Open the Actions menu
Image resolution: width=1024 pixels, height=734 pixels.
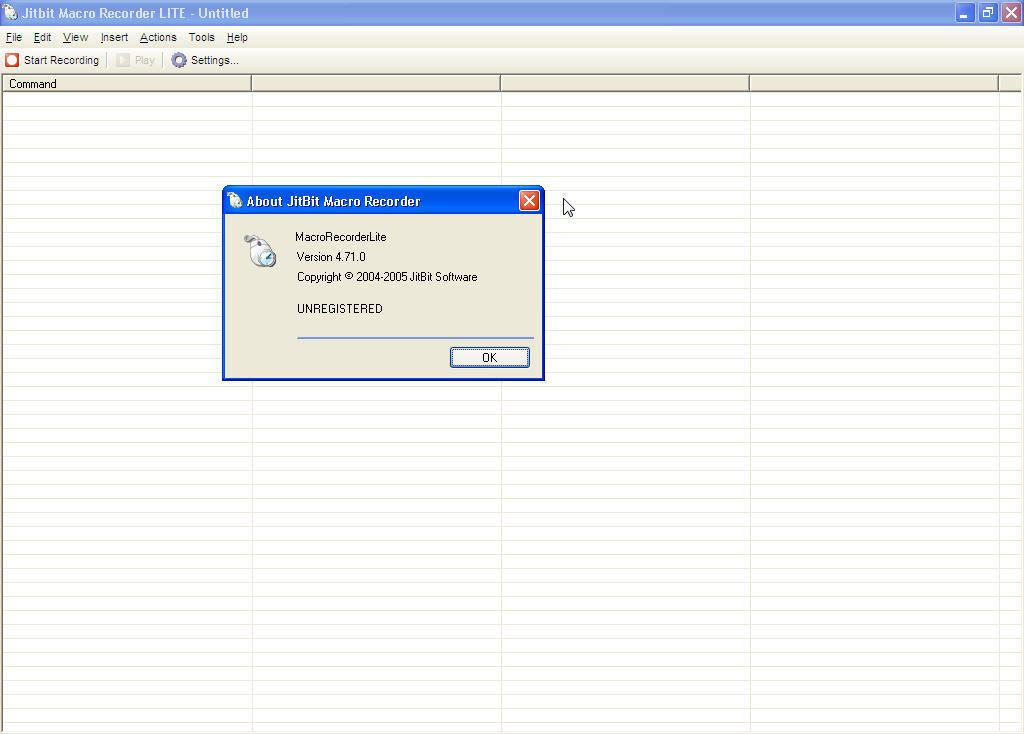(x=158, y=37)
